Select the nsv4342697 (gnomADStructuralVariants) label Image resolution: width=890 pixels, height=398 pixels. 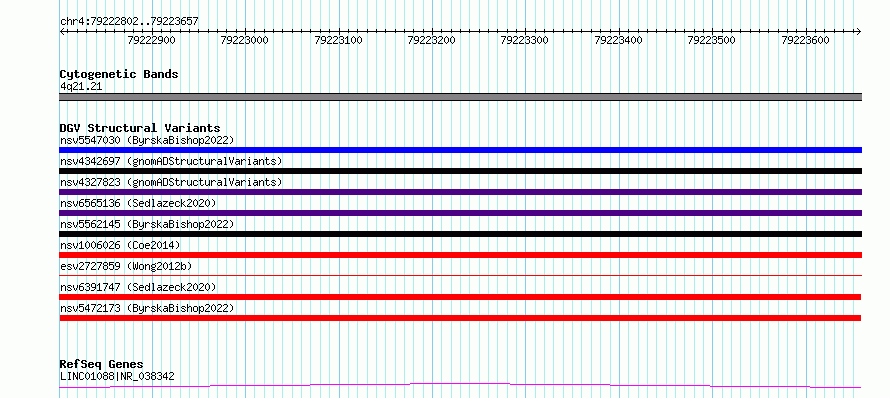coord(171,161)
